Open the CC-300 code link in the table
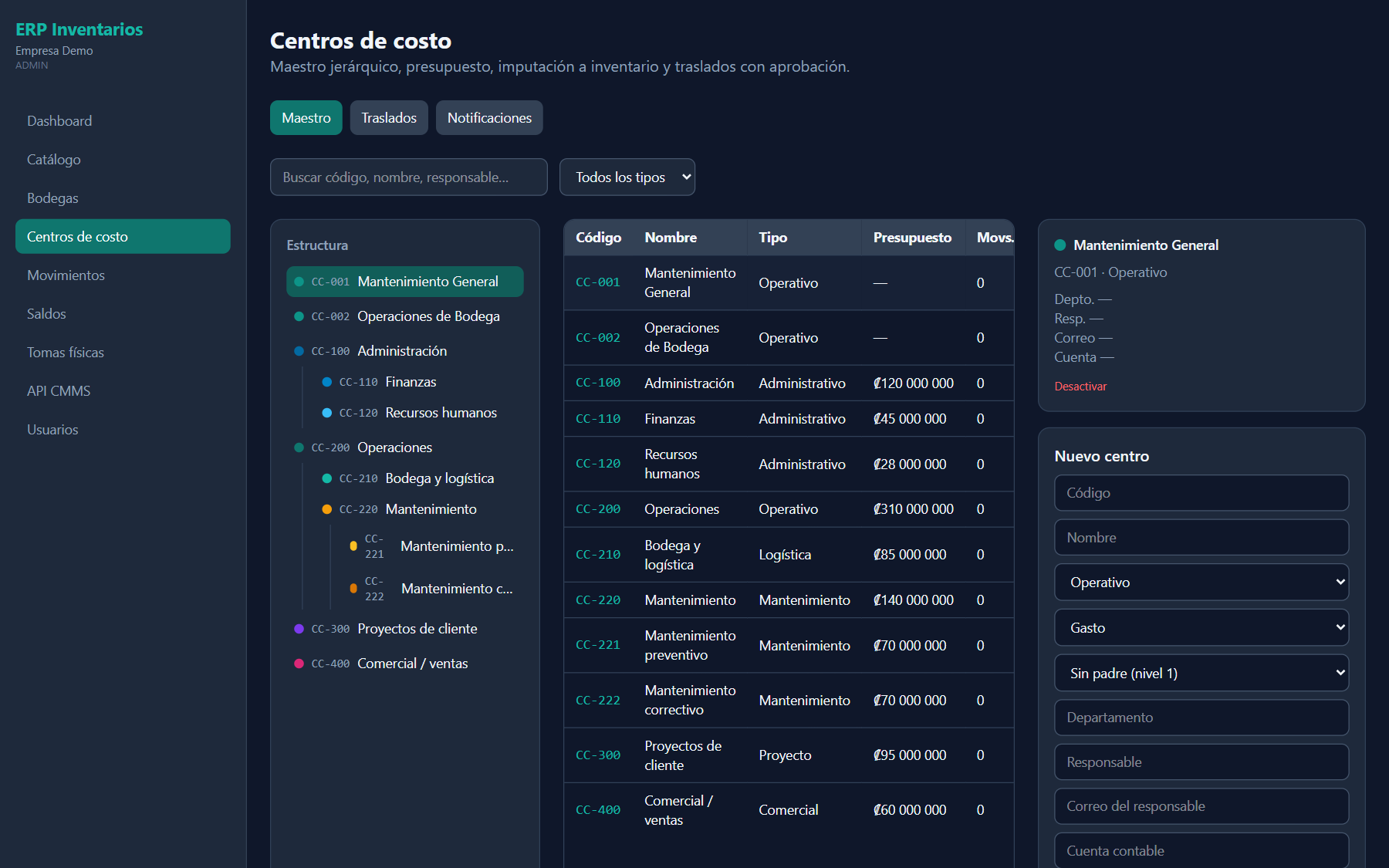The image size is (1389, 868). 598,755
